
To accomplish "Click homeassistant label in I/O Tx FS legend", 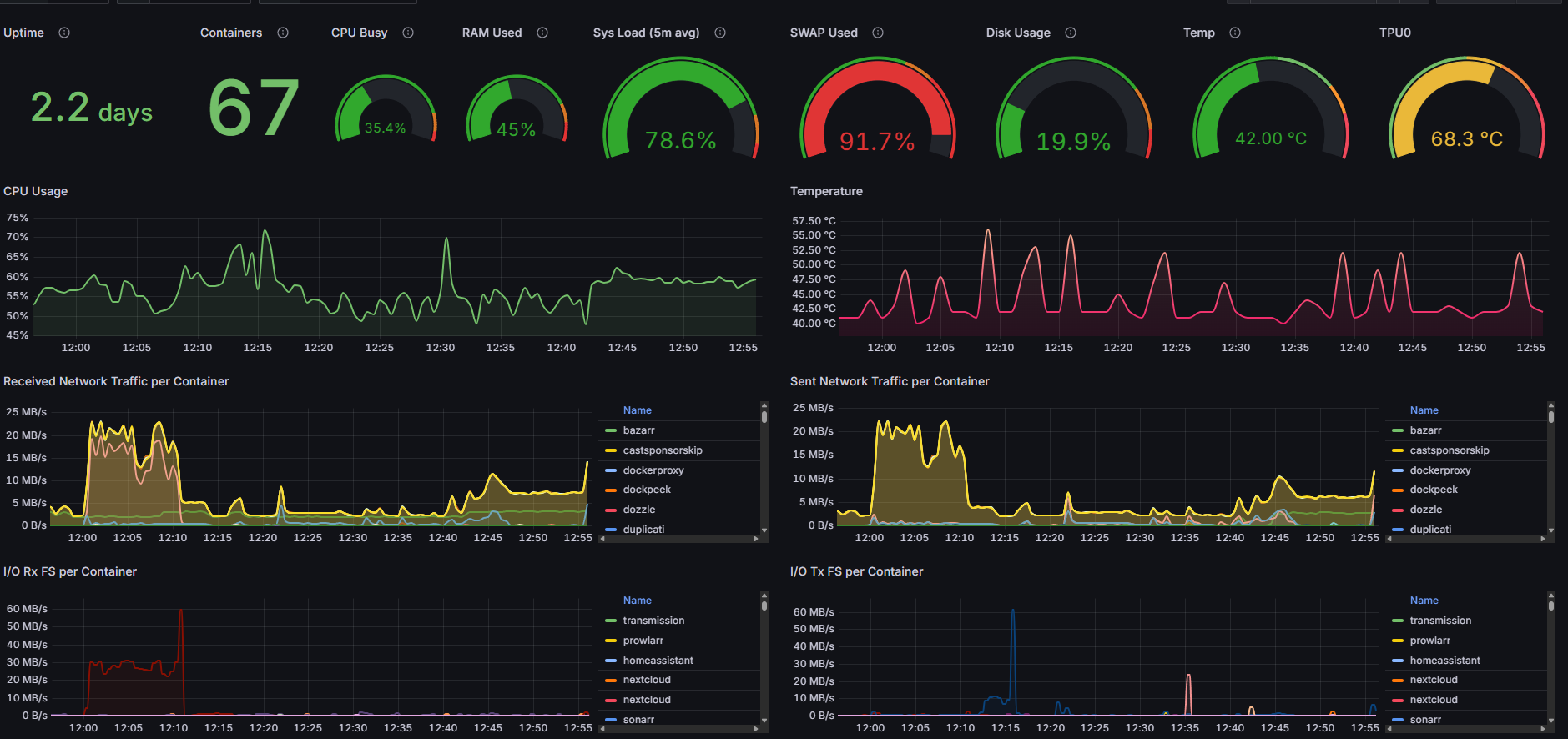I will (x=1444, y=661).
